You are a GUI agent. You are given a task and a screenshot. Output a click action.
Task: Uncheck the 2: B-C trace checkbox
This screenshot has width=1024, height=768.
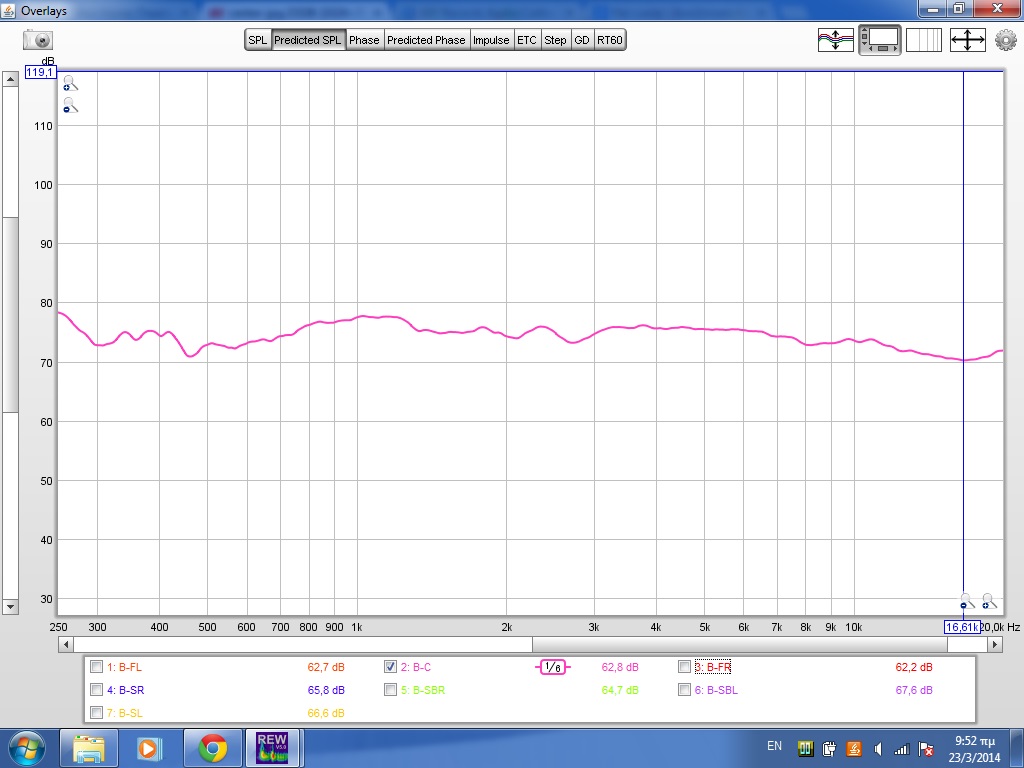tap(391, 667)
